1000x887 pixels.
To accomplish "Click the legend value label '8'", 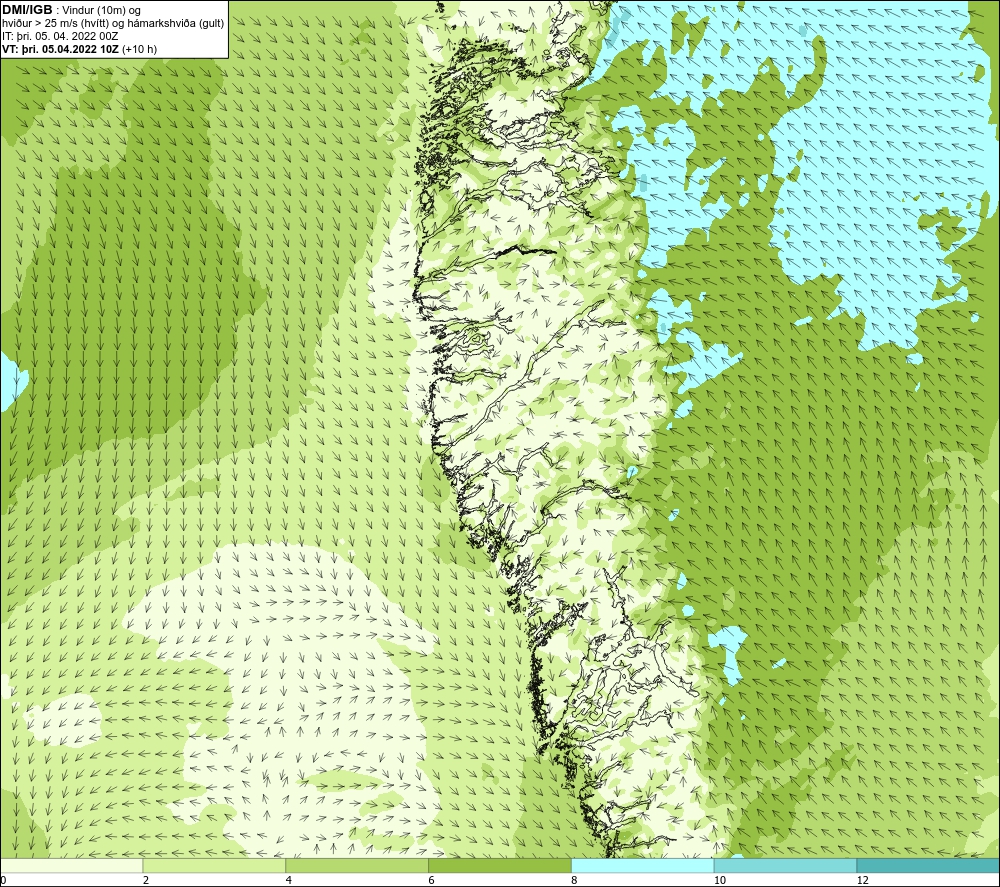I will click(x=575, y=880).
